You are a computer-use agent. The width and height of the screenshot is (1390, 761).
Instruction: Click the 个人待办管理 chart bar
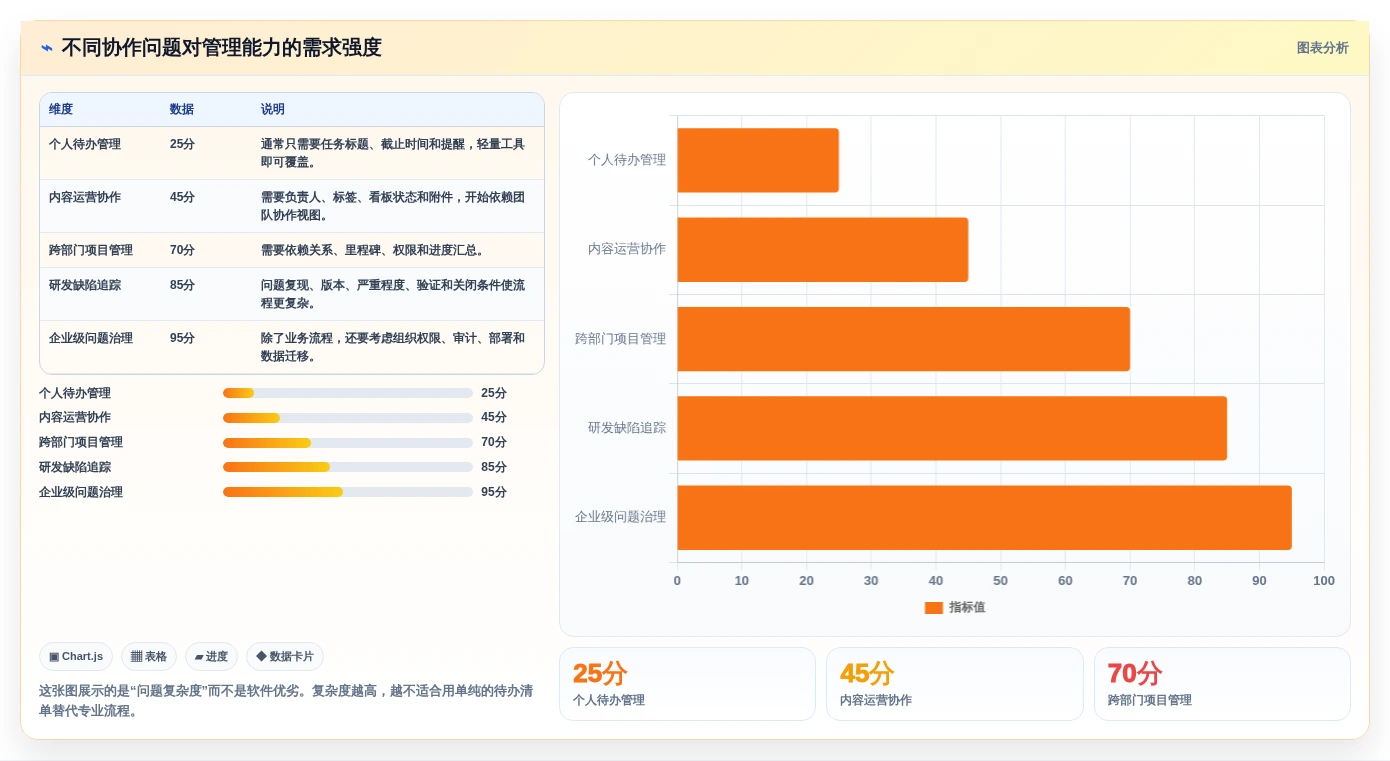(x=758, y=160)
